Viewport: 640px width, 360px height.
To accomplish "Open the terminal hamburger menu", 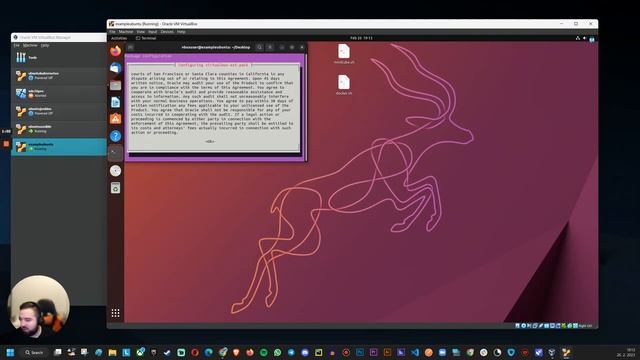I will click(270, 47).
